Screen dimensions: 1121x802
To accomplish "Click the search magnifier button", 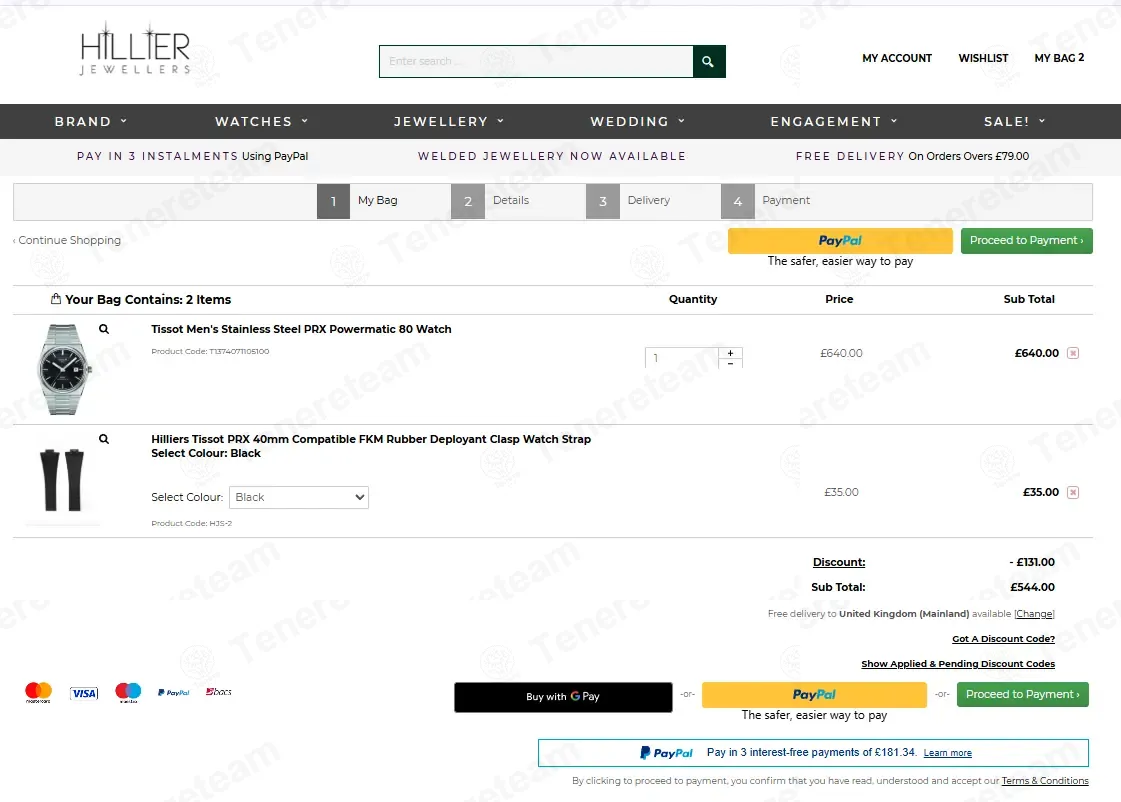I will (708, 61).
